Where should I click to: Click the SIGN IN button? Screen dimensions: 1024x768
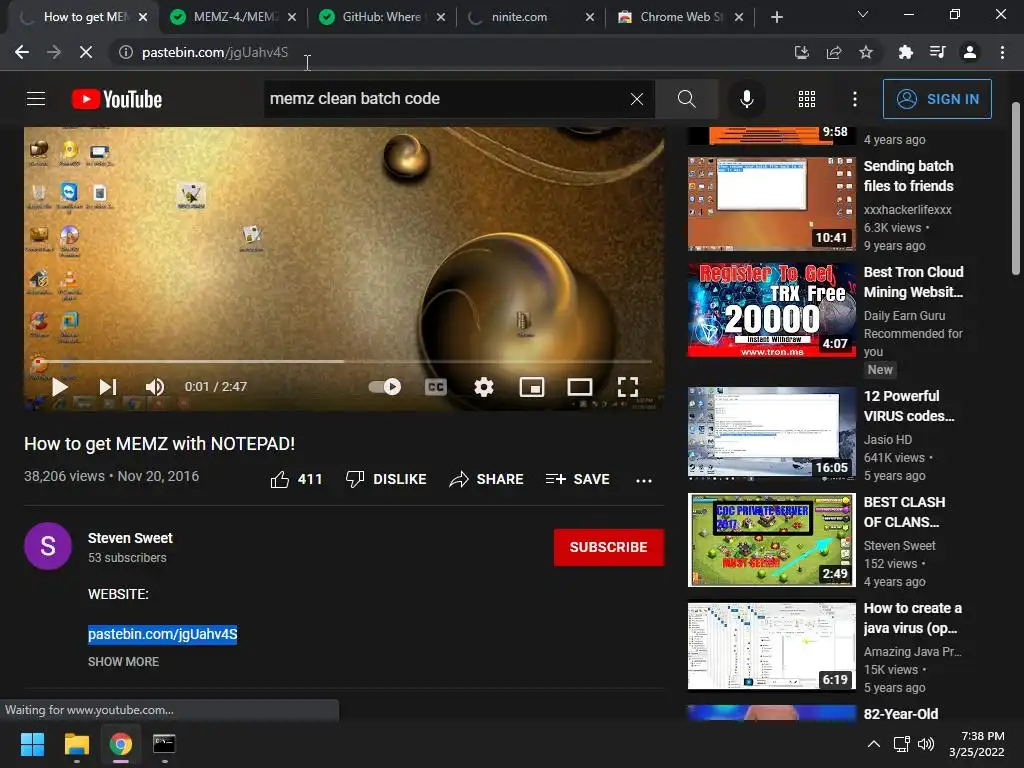937,99
